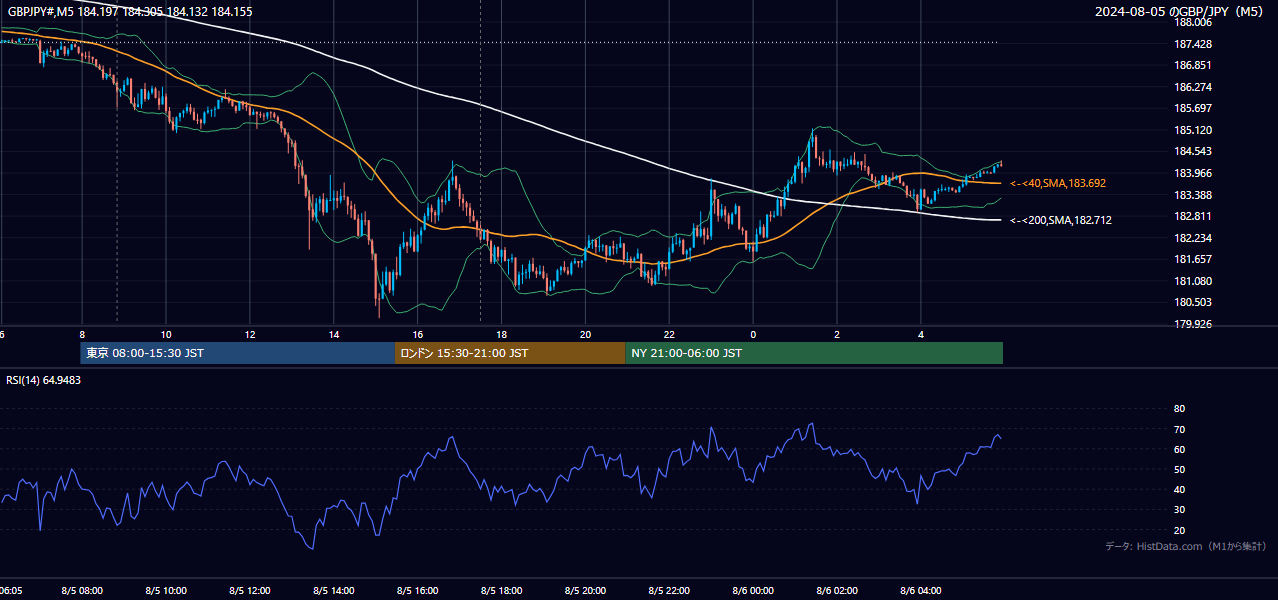The width and height of the screenshot is (1278, 600).
Task: Click price axis value 183.966
Action: pos(1192,173)
